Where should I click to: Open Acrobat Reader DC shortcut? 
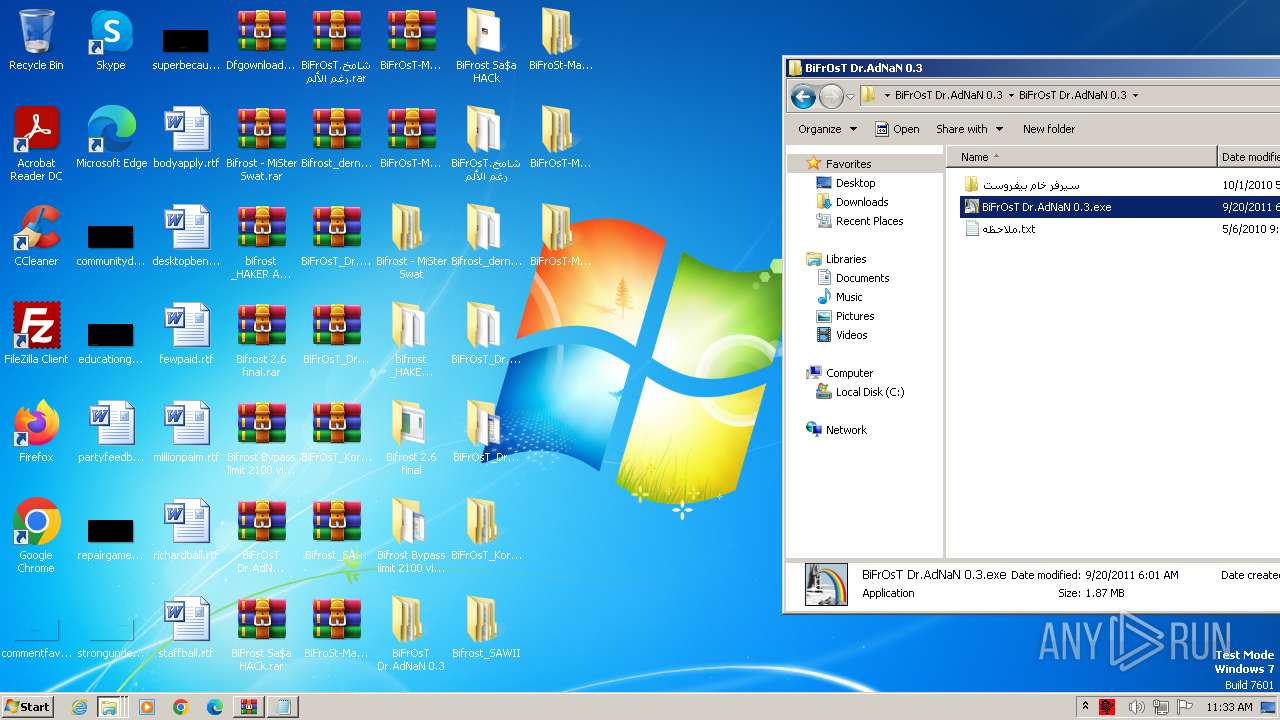(36, 144)
